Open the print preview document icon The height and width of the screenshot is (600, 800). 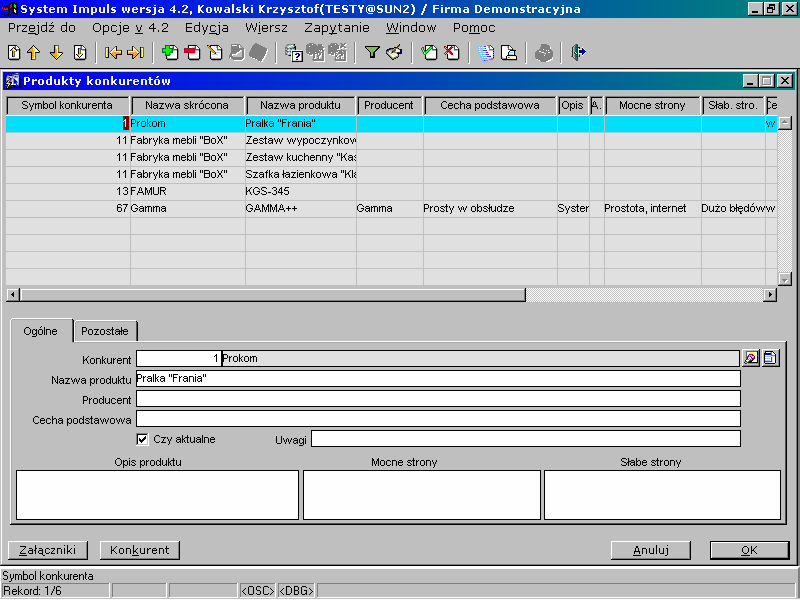pyautogui.click(x=509, y=53)
